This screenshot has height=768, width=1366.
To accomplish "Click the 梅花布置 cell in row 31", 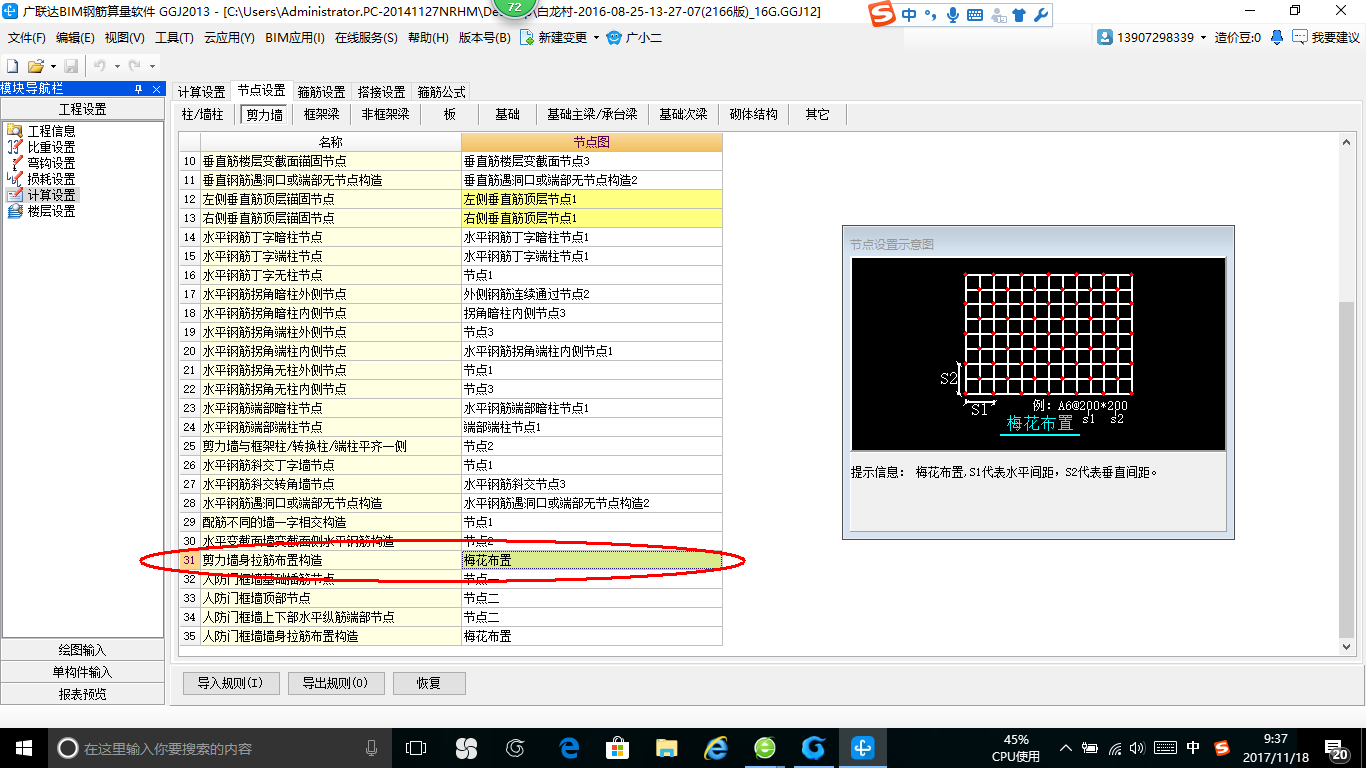I will pos(591,560).
